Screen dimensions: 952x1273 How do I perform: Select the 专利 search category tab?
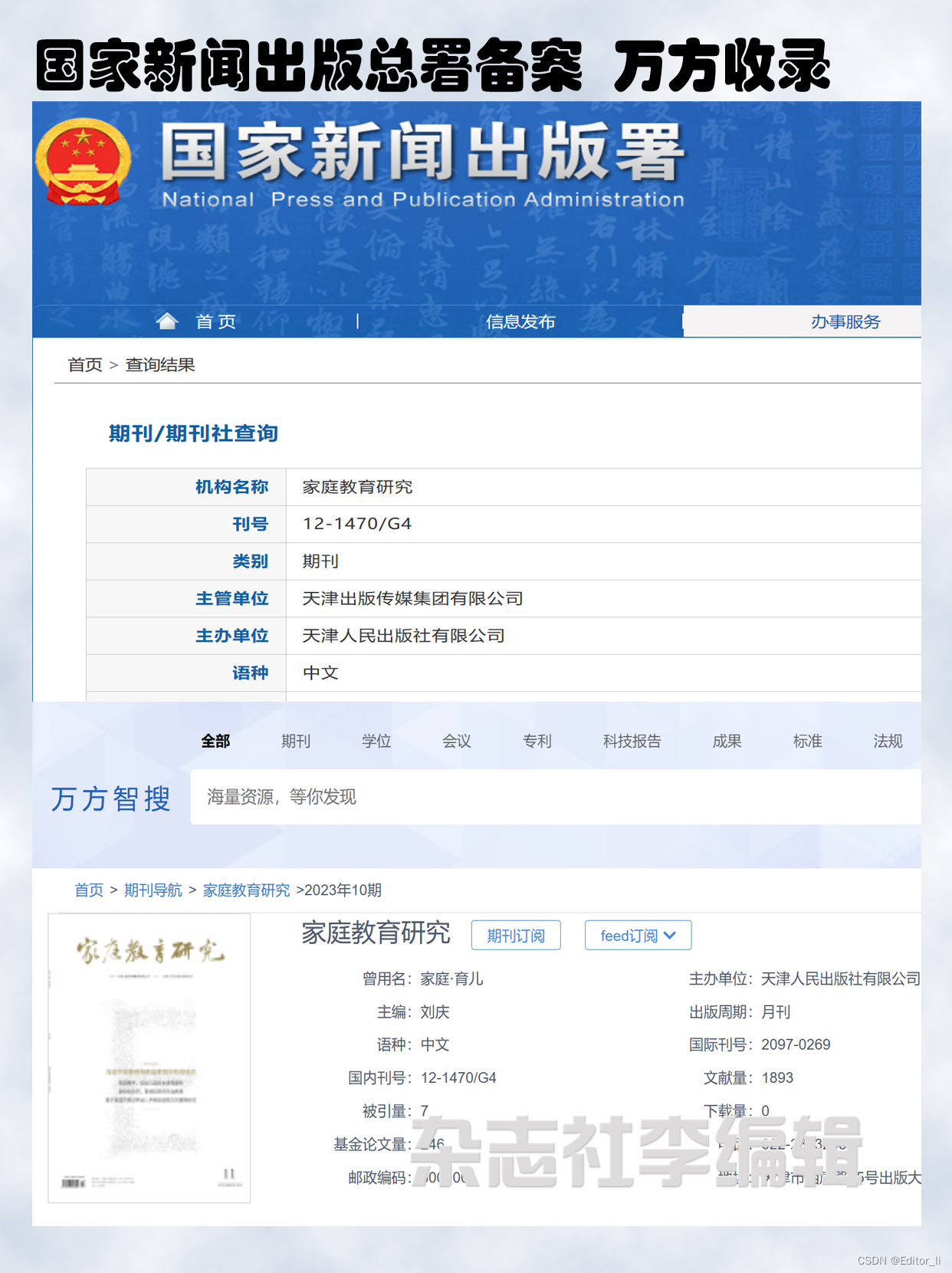537,741
